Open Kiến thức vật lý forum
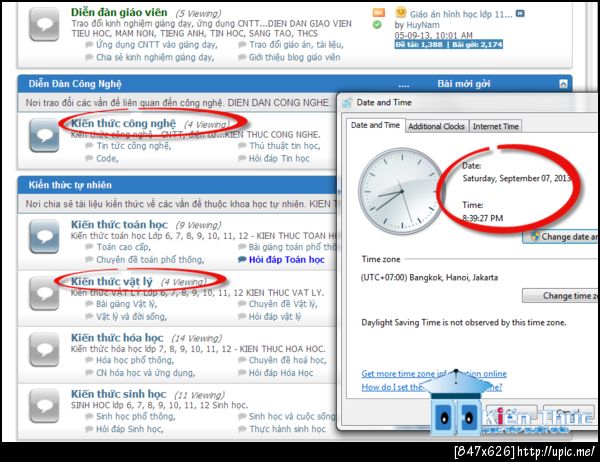The image size is (600, 462). (x=112, y=281)
